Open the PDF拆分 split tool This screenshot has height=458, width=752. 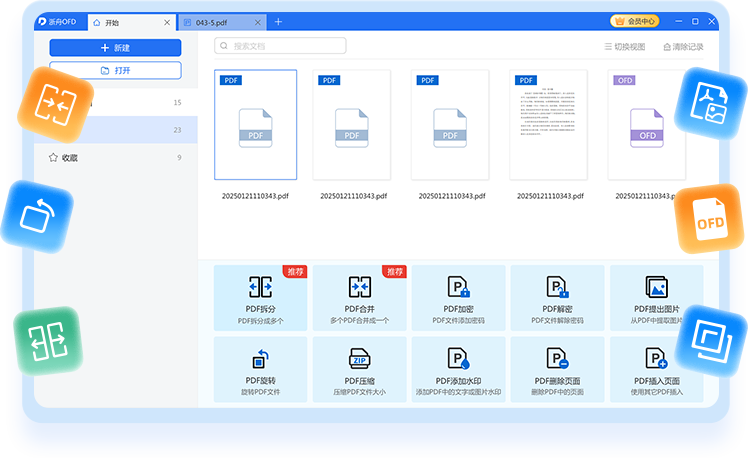(x=260, y=297)
